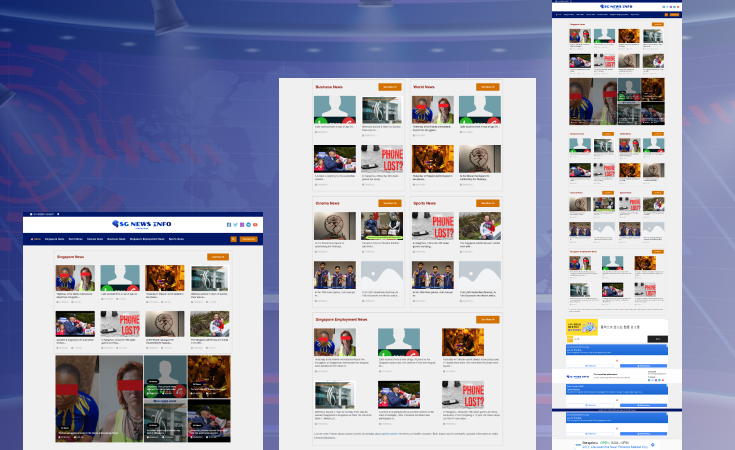Click See More button beside World News
The image size is (735, 450).
[488, 87]
